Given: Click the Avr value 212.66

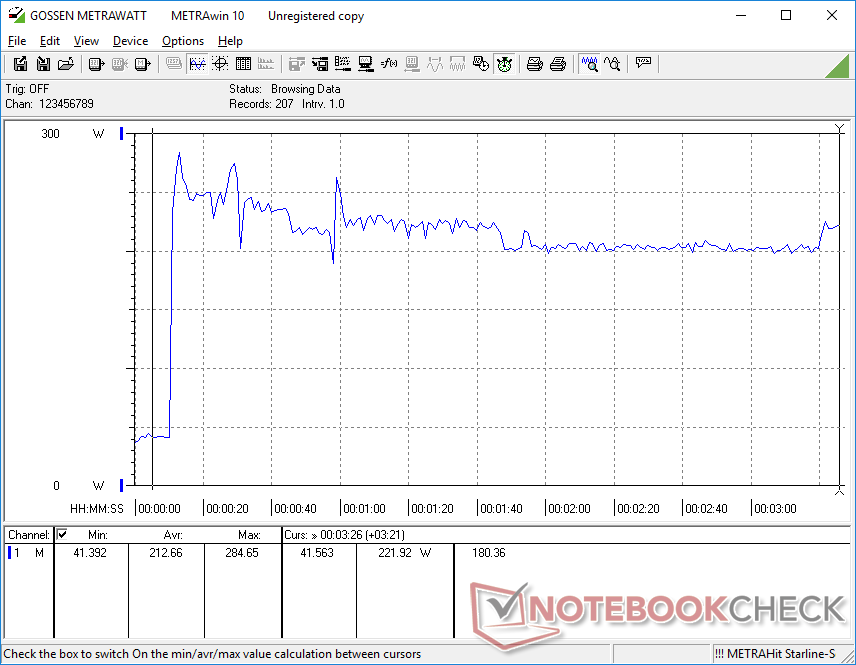Looking at the screenshot, I should (166, 553).
